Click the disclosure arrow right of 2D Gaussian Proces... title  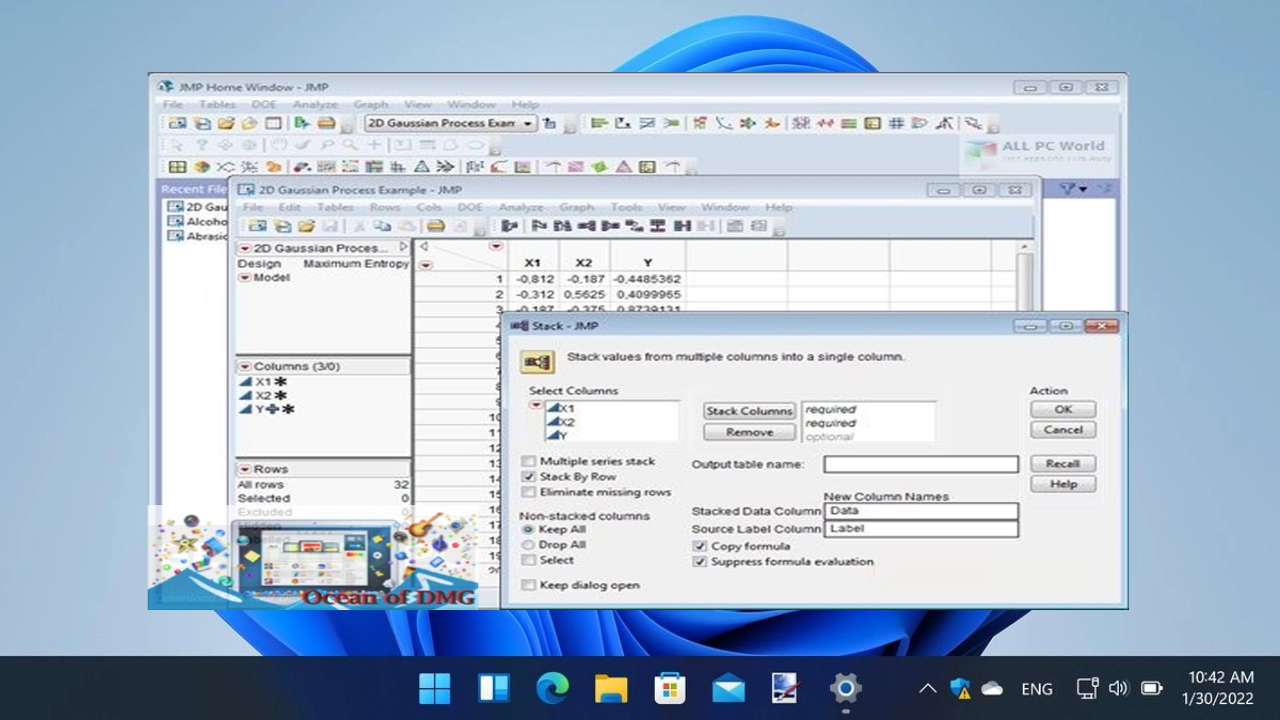tap(403, 247)
